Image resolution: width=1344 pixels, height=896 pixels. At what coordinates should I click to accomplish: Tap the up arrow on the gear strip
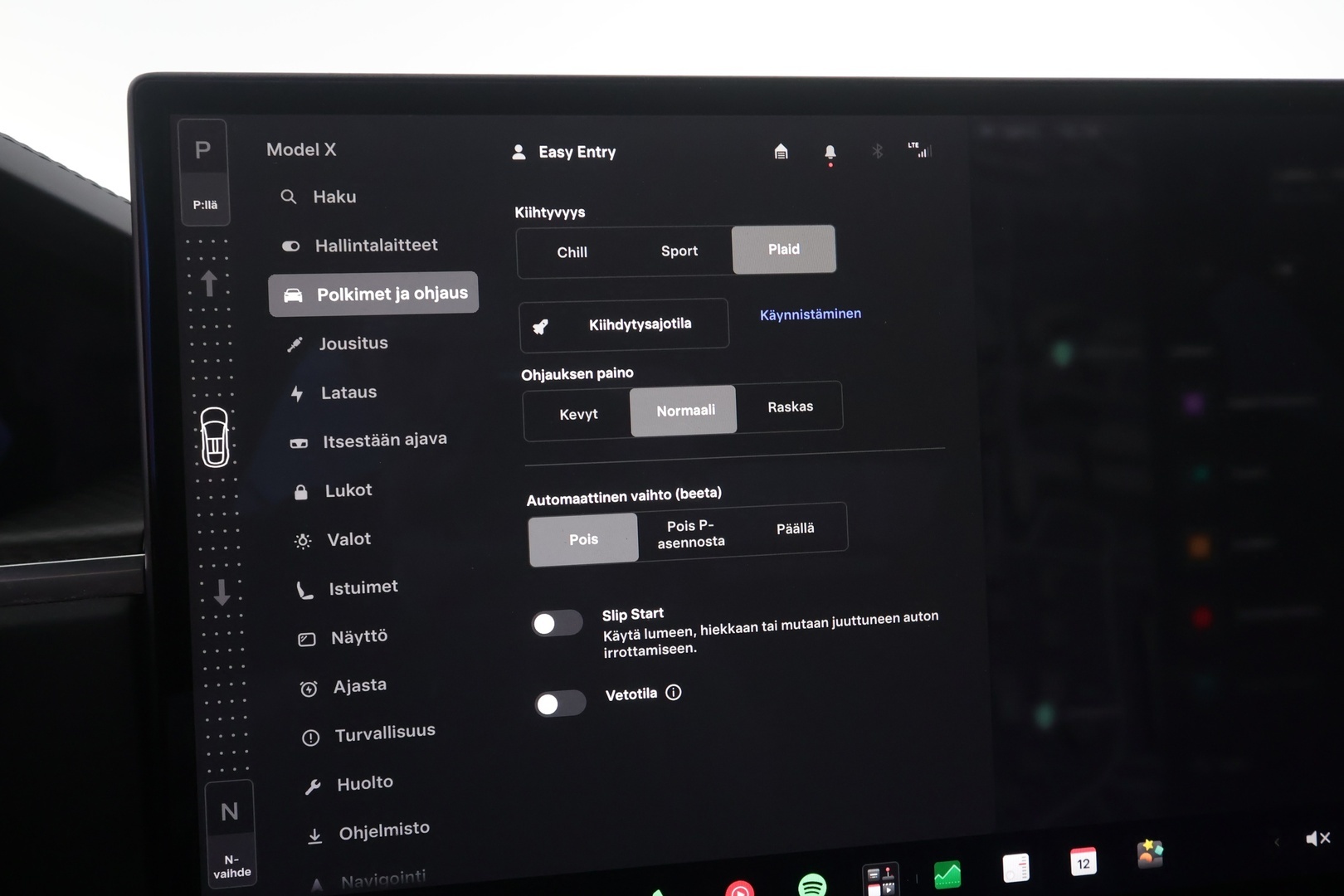point(209,283)
